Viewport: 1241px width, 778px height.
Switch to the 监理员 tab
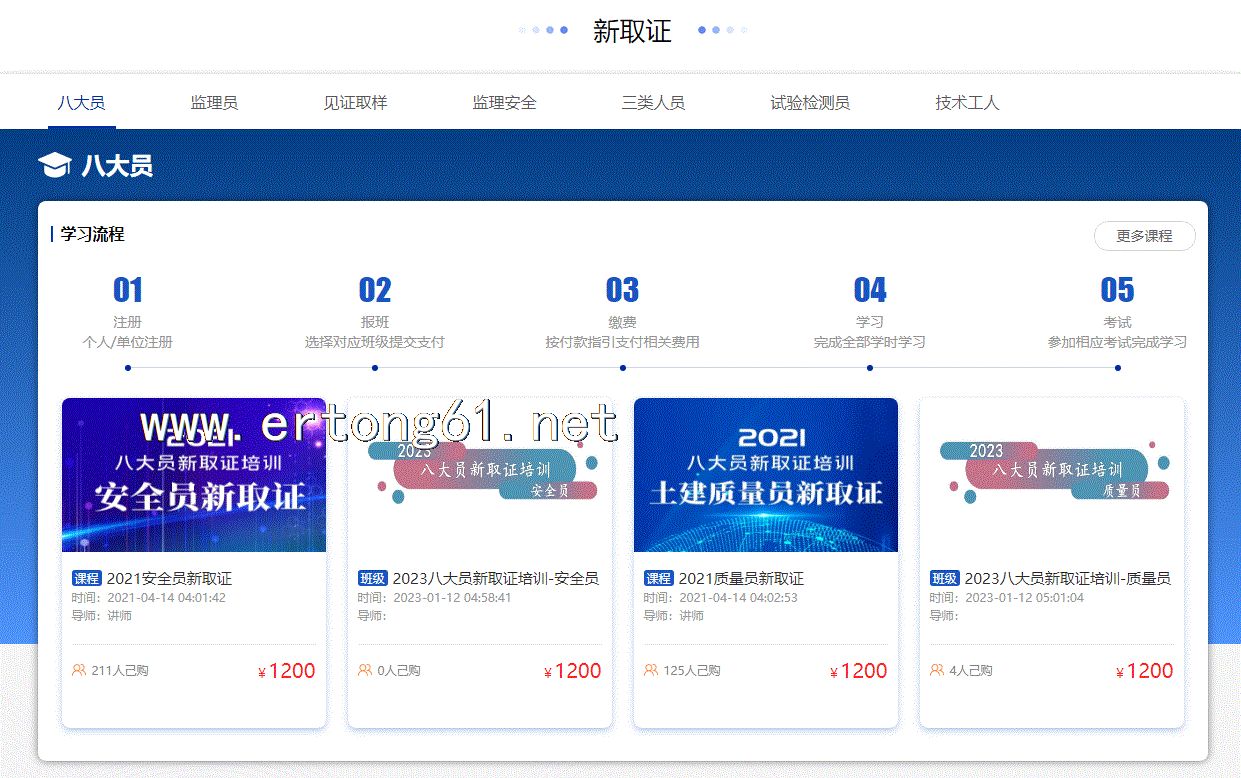(x=214, y=102)
